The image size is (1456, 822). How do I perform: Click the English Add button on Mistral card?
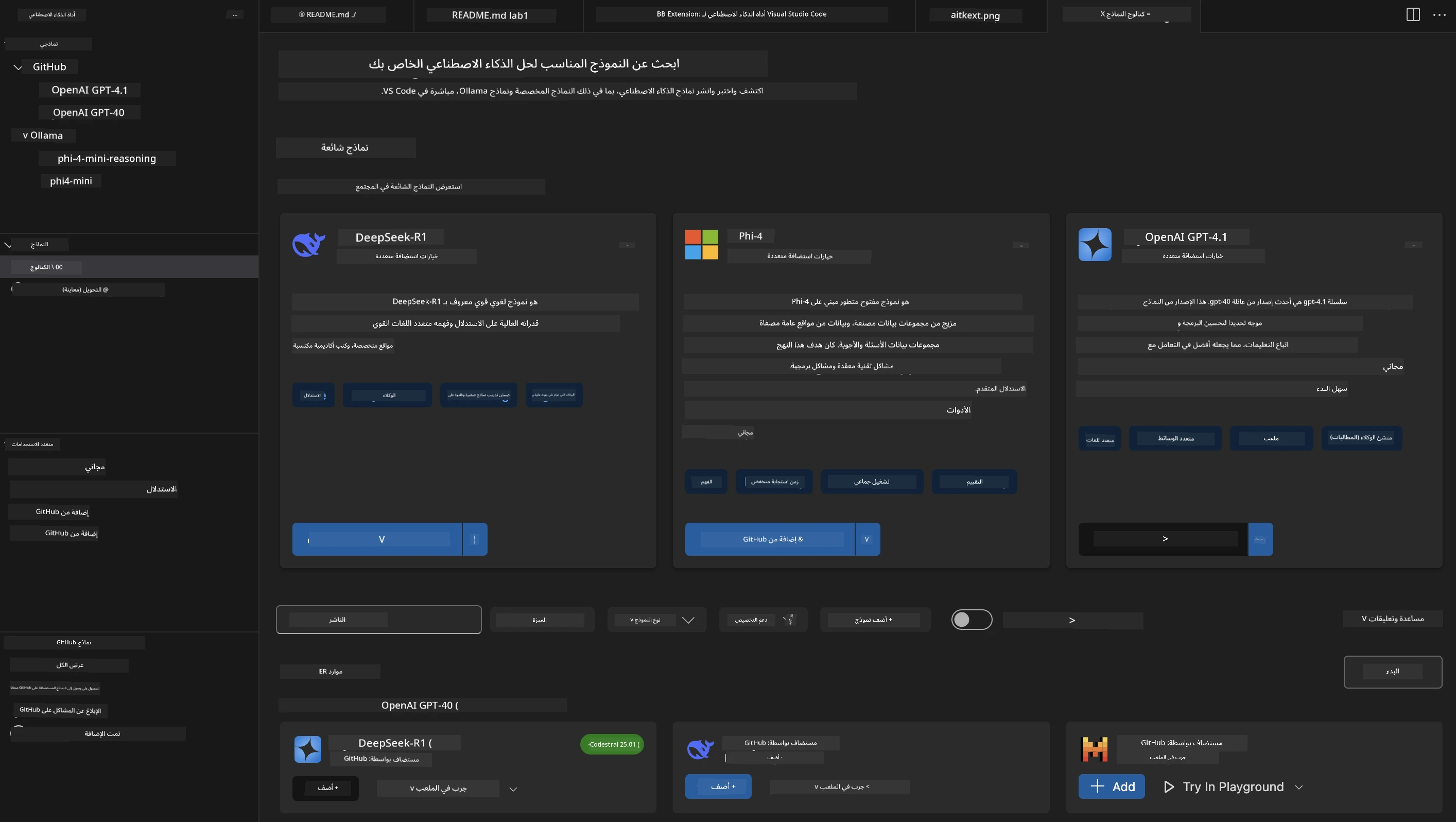point(1112,786)
